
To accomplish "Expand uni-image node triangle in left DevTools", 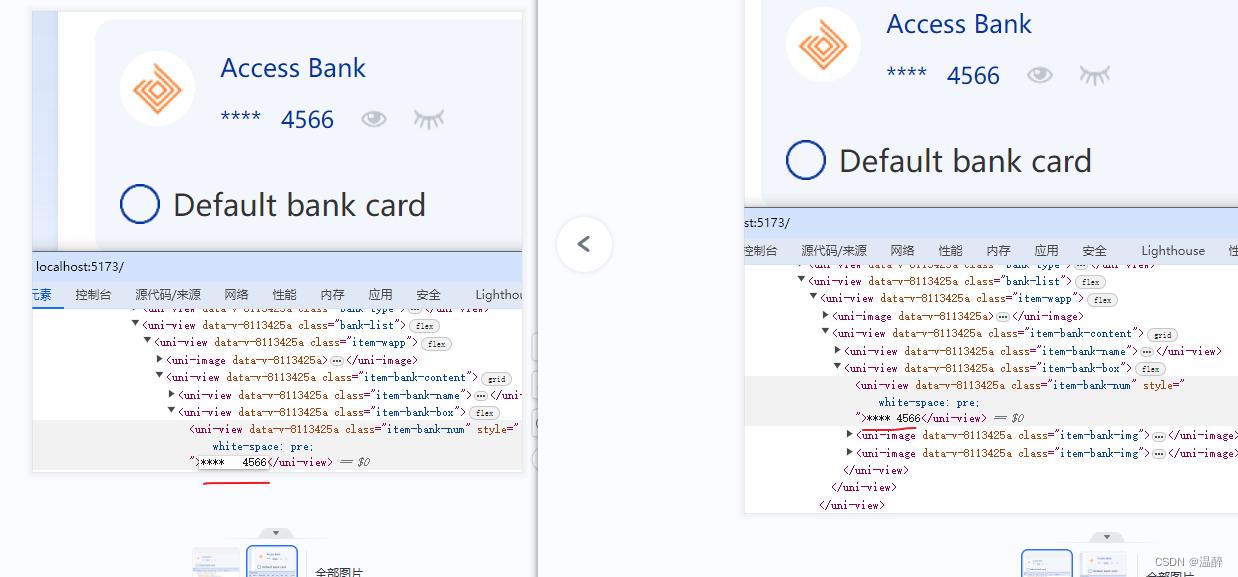I will [159, 359].
